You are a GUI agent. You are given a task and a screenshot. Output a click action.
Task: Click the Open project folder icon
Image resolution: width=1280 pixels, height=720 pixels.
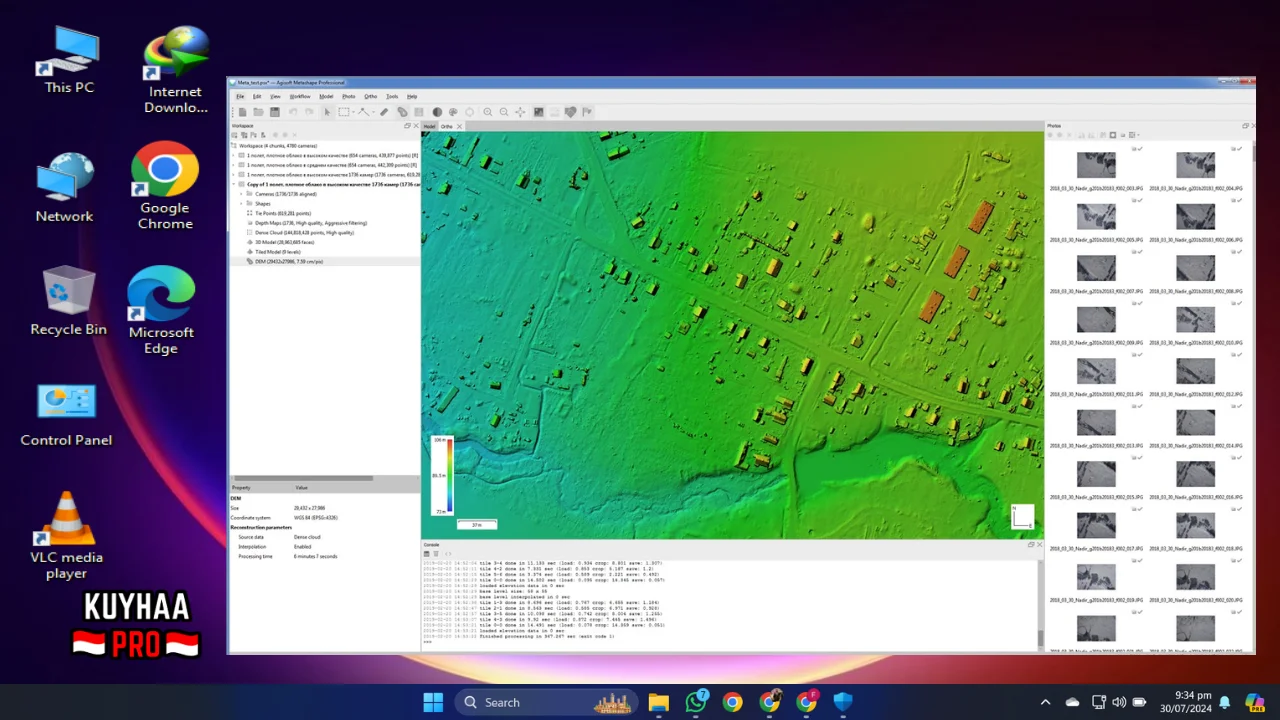click(258, 112)
